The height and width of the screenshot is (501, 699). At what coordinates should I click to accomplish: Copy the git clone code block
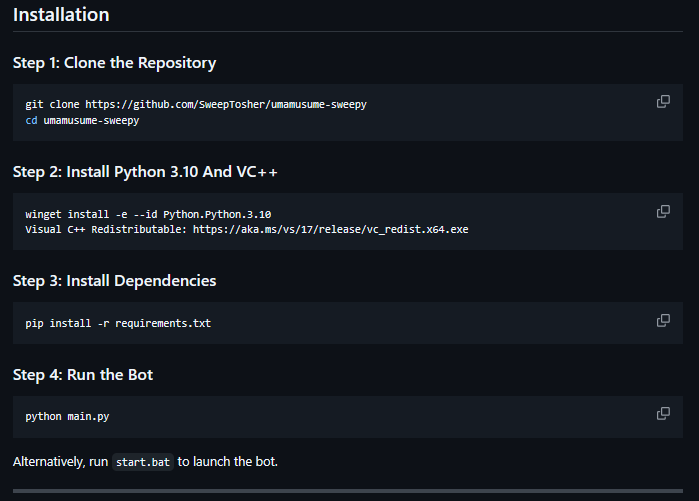663,102
